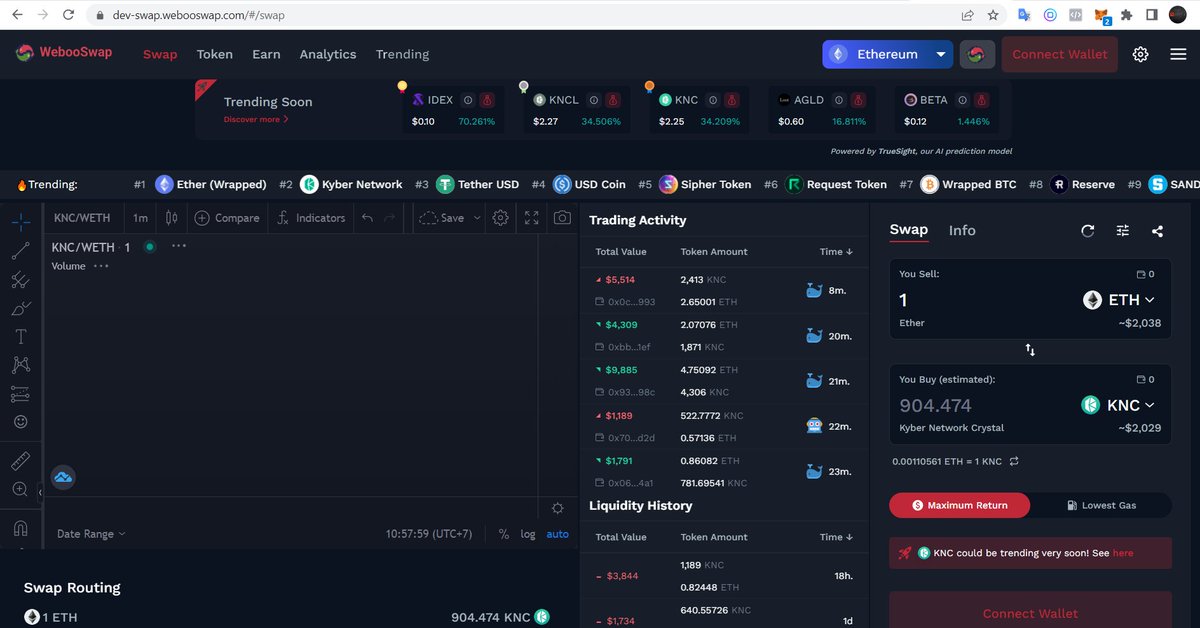Switch to the Info tab

tap(962, 230)
